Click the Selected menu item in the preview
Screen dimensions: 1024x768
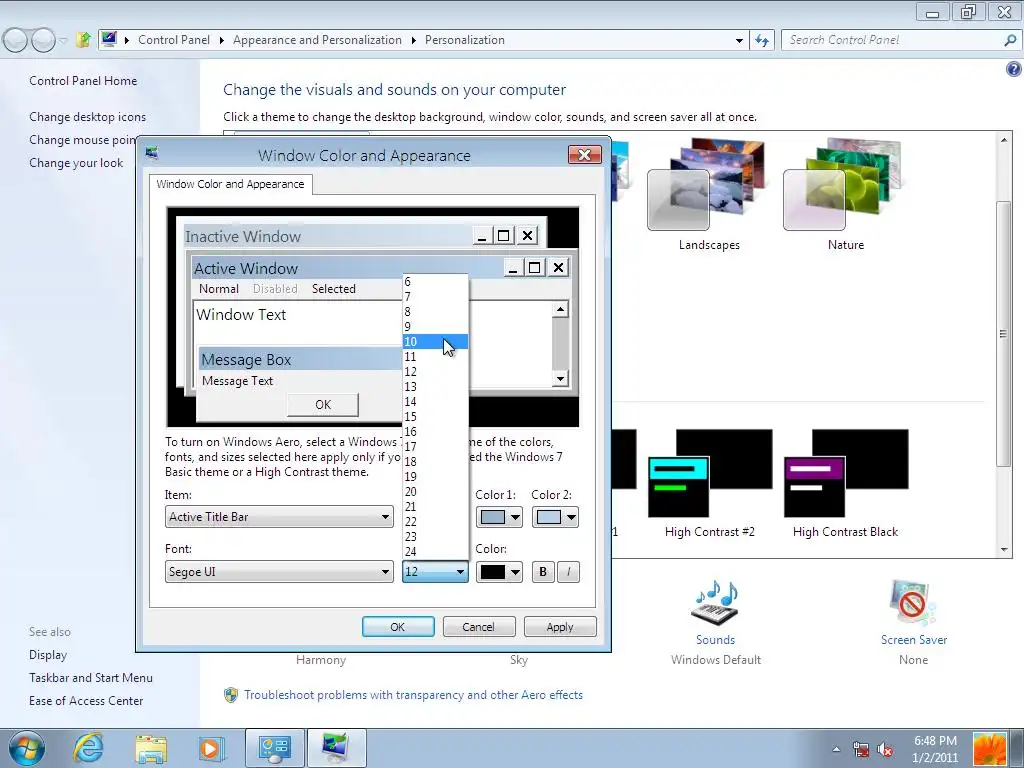coord(334,289)
